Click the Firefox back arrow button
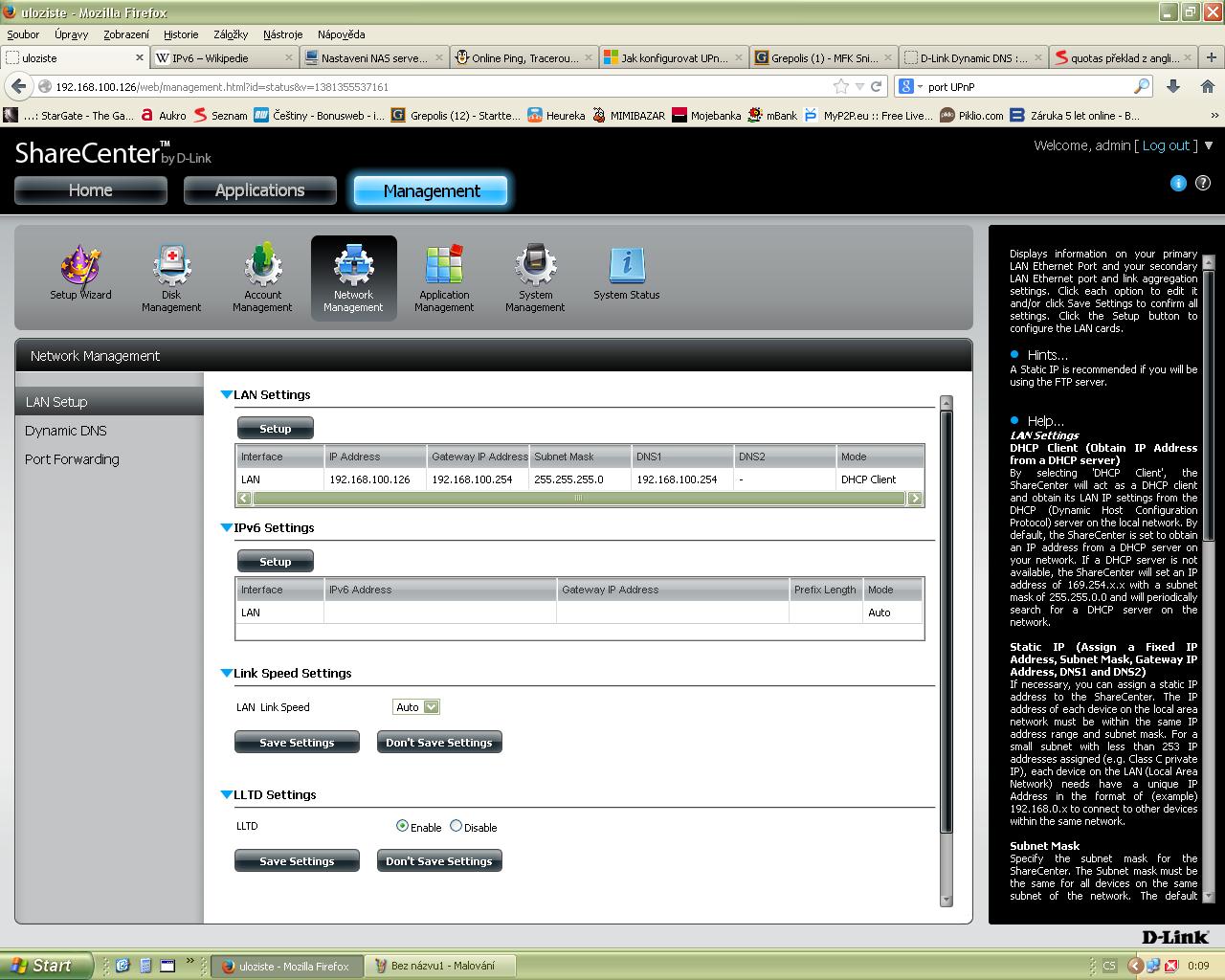Viewport: 1225px width, 980px height. pos(18,86)
